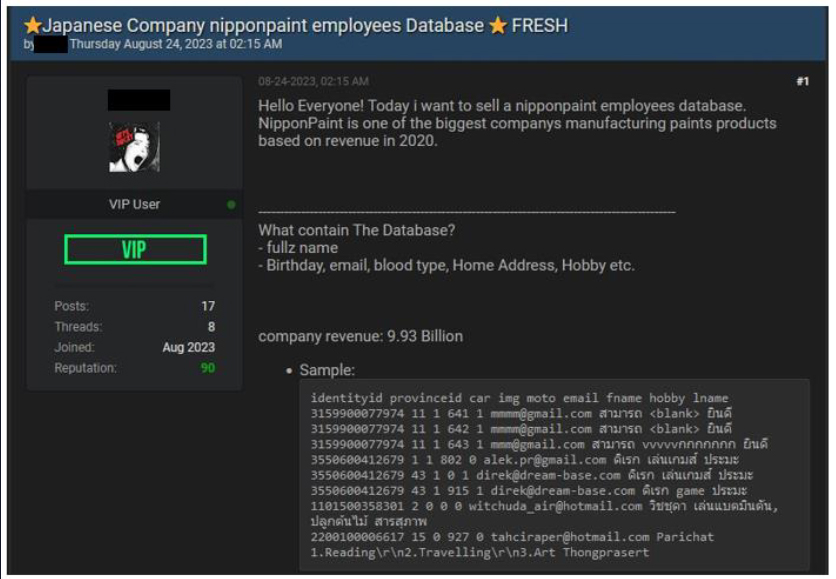Click the post timestamp "08-24-2023, 02:15 AM"
Screen dimensions: 836x579
coord(314,82)
